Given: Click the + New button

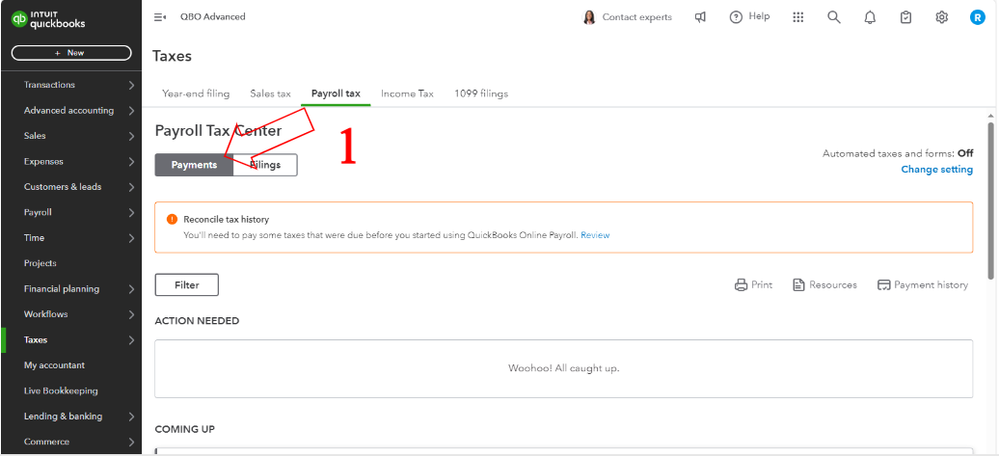Looking at the screenshot, I should (x=71, y=53).
